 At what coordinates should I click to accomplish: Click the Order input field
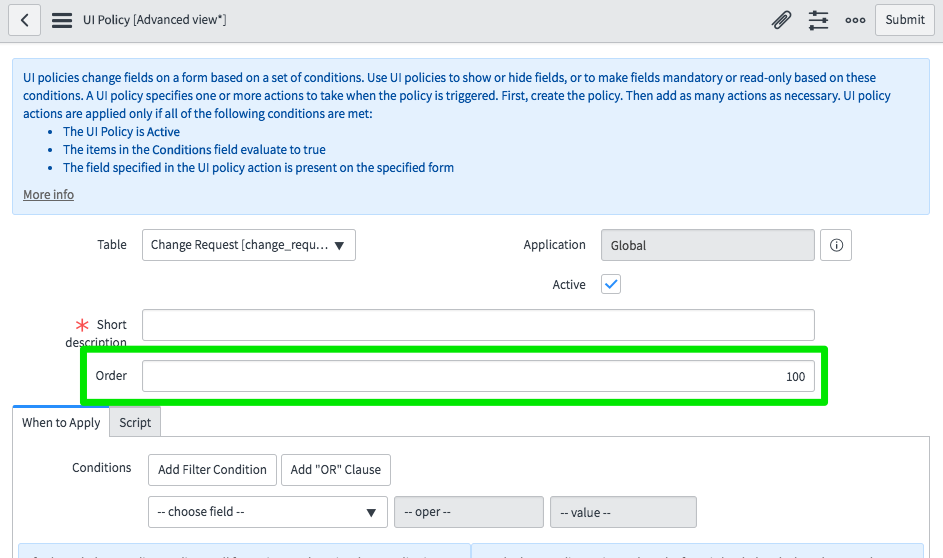[478, 376]
